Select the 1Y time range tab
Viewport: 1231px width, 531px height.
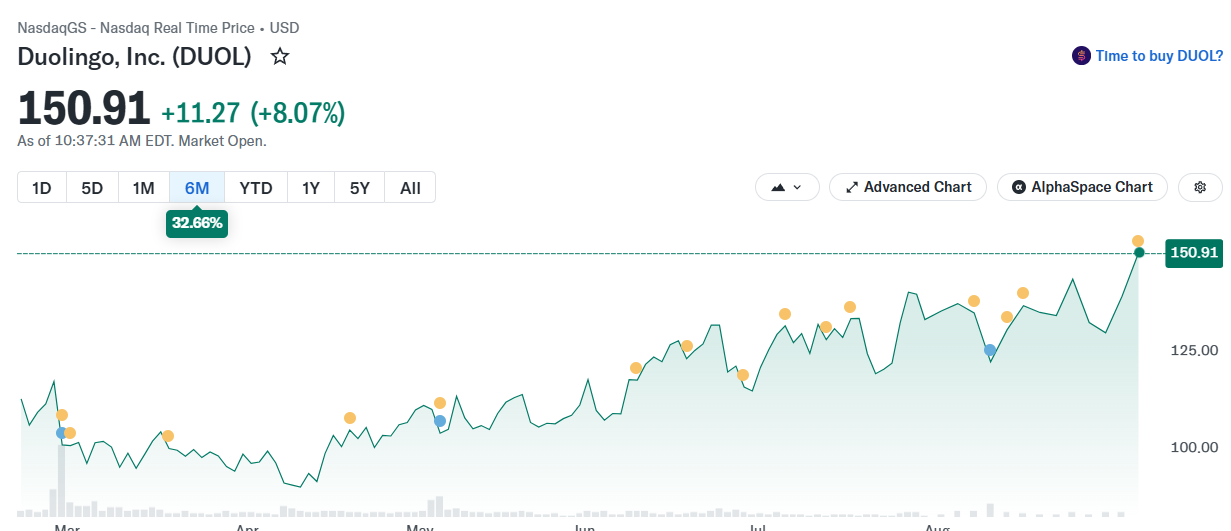click(311, 187)
